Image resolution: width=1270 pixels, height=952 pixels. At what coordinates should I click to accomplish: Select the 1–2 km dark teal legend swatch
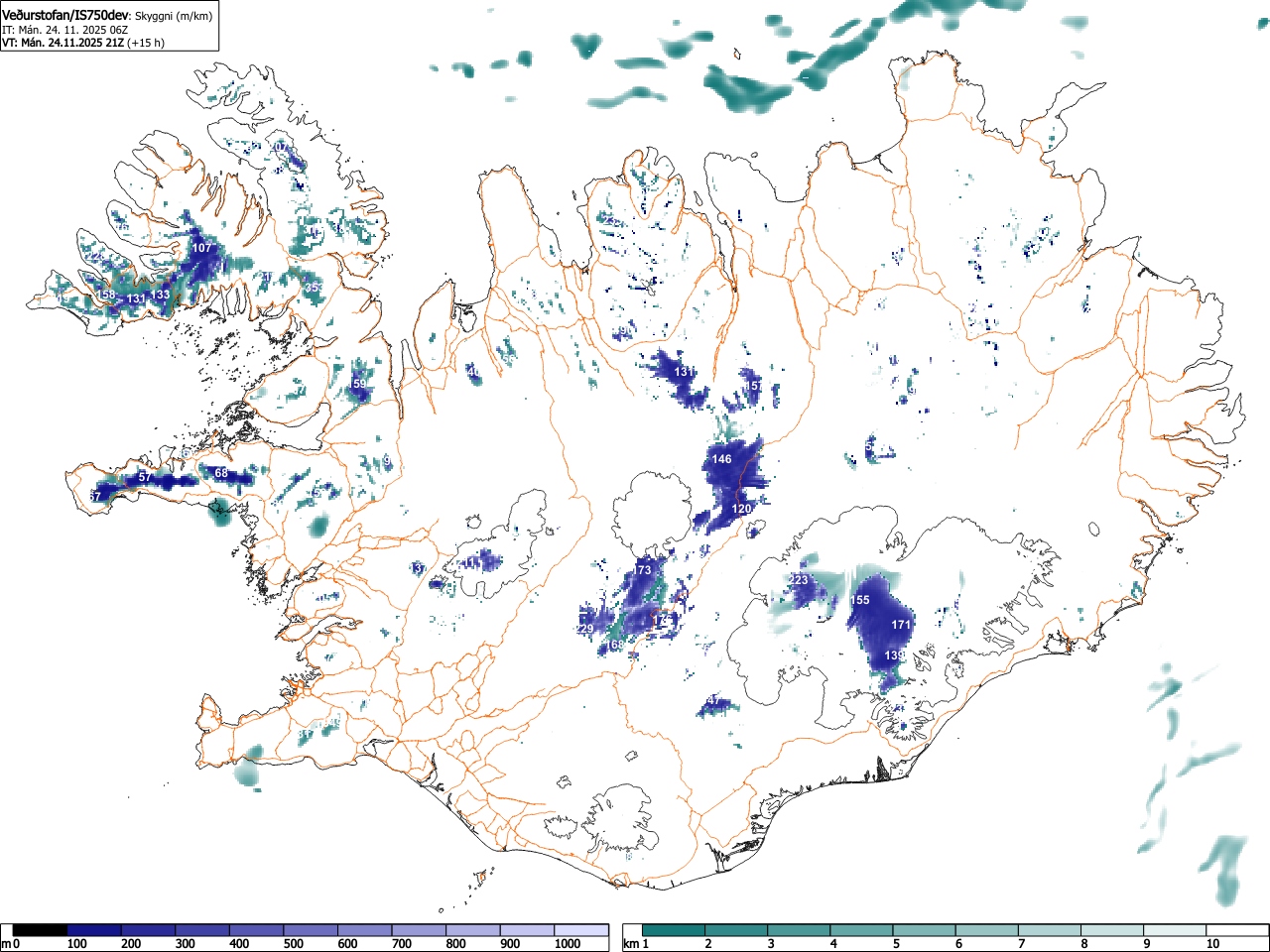click(674, 930)
